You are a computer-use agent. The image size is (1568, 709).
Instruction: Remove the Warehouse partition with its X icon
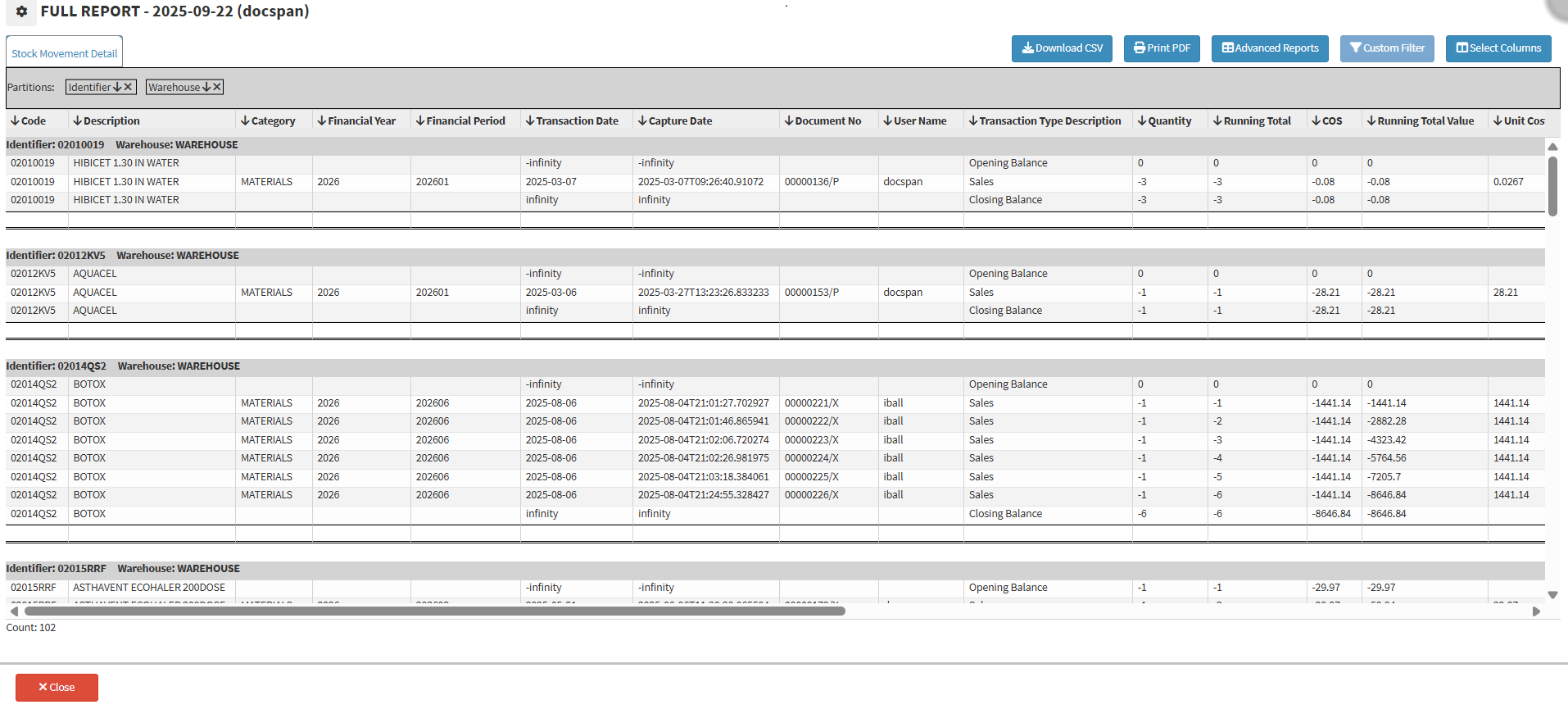(x=217, y=87)
